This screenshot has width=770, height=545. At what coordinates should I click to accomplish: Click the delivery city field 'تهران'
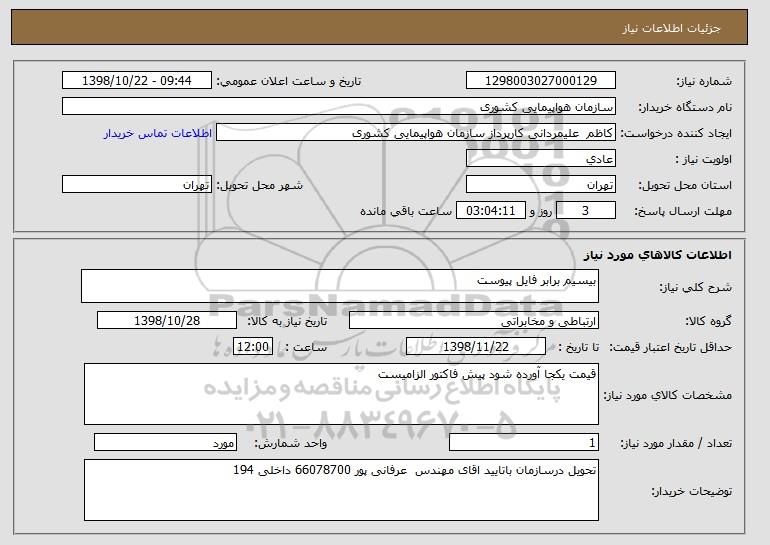[x=137, y=185]
